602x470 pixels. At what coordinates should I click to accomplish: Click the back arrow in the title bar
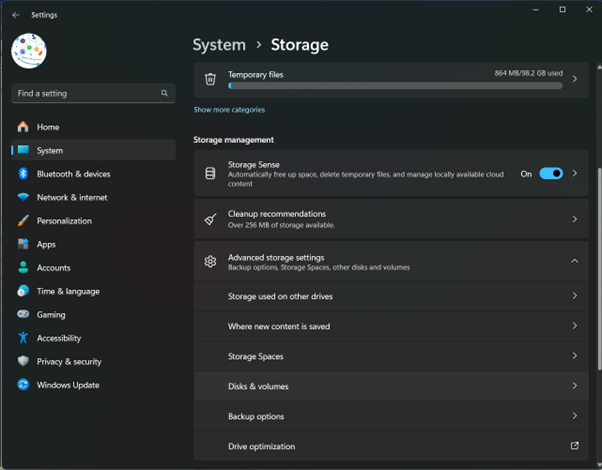click(x=16, y=15)
